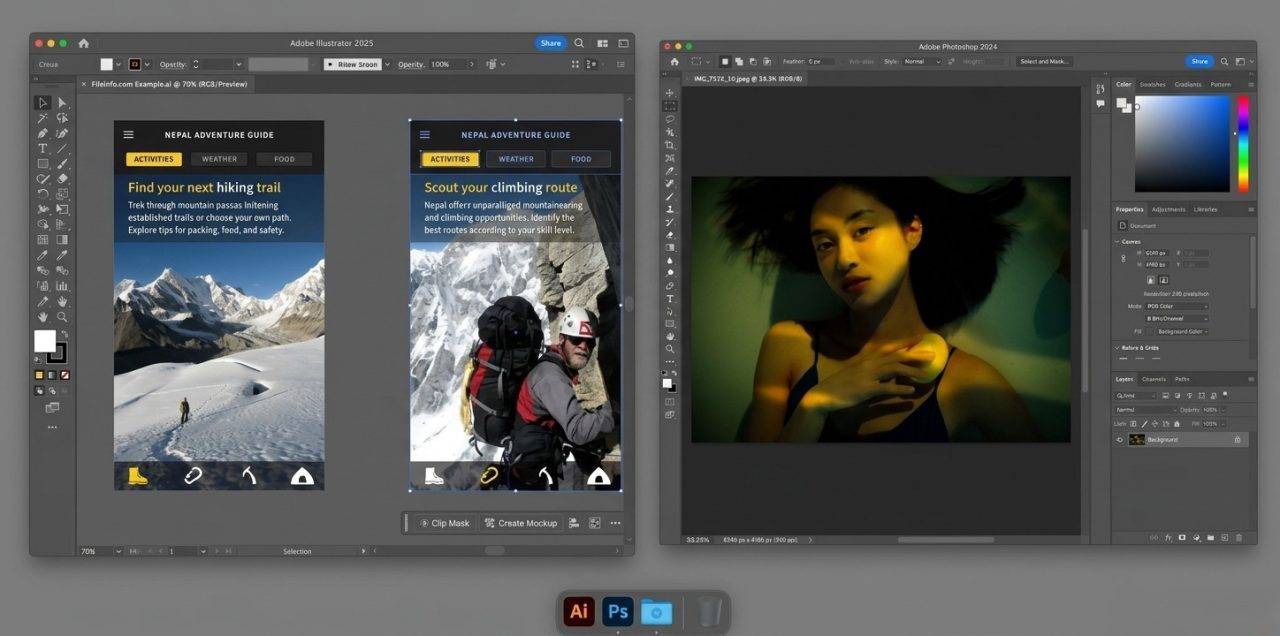This screenshot has height=636, width=1280.
Task: Click the Edit Toolbar three-dots icon in Illustrator
Action: tap(52, 427)
